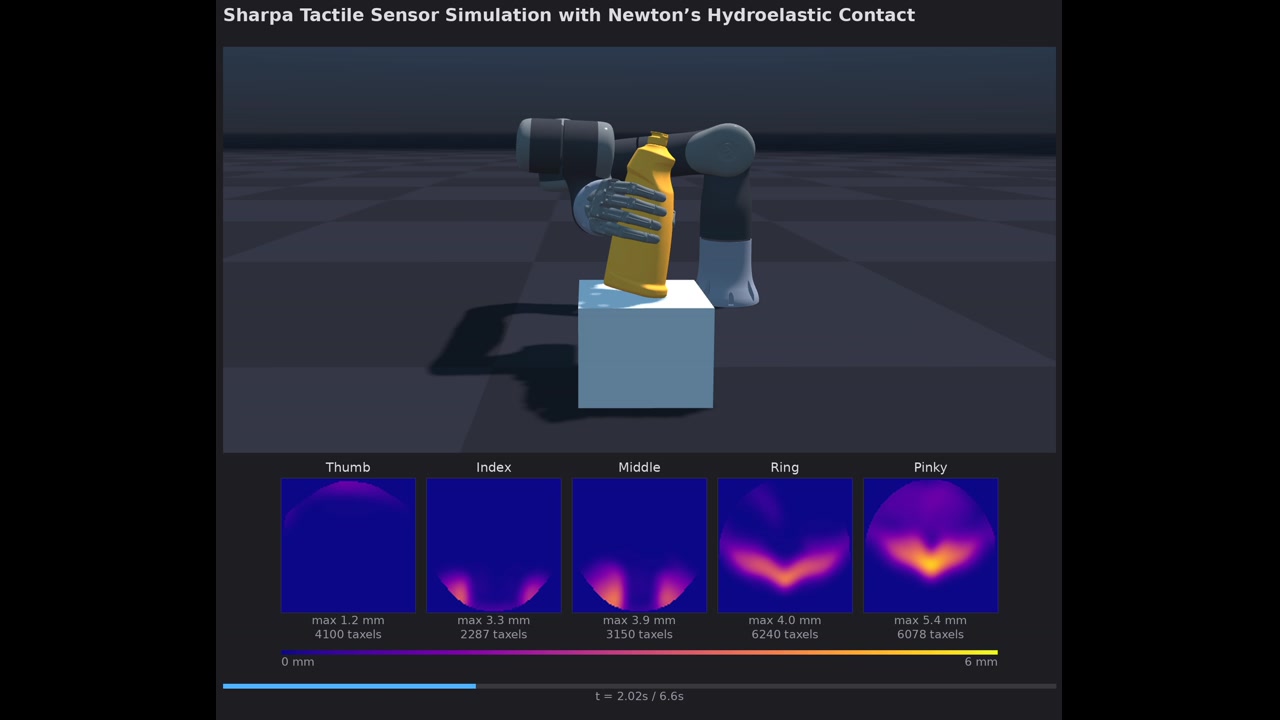Viewport: 1280px width, 720px height.
Task: Click the yellow bottle in the 3D scene
Action: [x=640, y=216]
